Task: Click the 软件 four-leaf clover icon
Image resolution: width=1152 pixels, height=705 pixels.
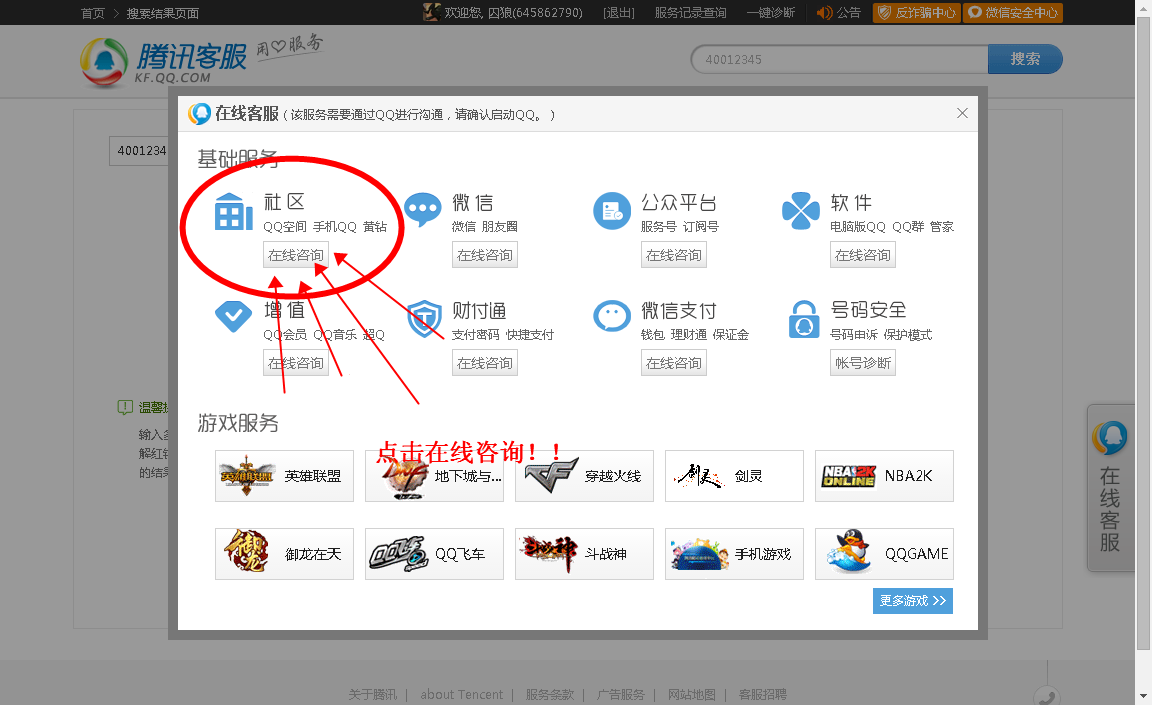Action: 801,211
